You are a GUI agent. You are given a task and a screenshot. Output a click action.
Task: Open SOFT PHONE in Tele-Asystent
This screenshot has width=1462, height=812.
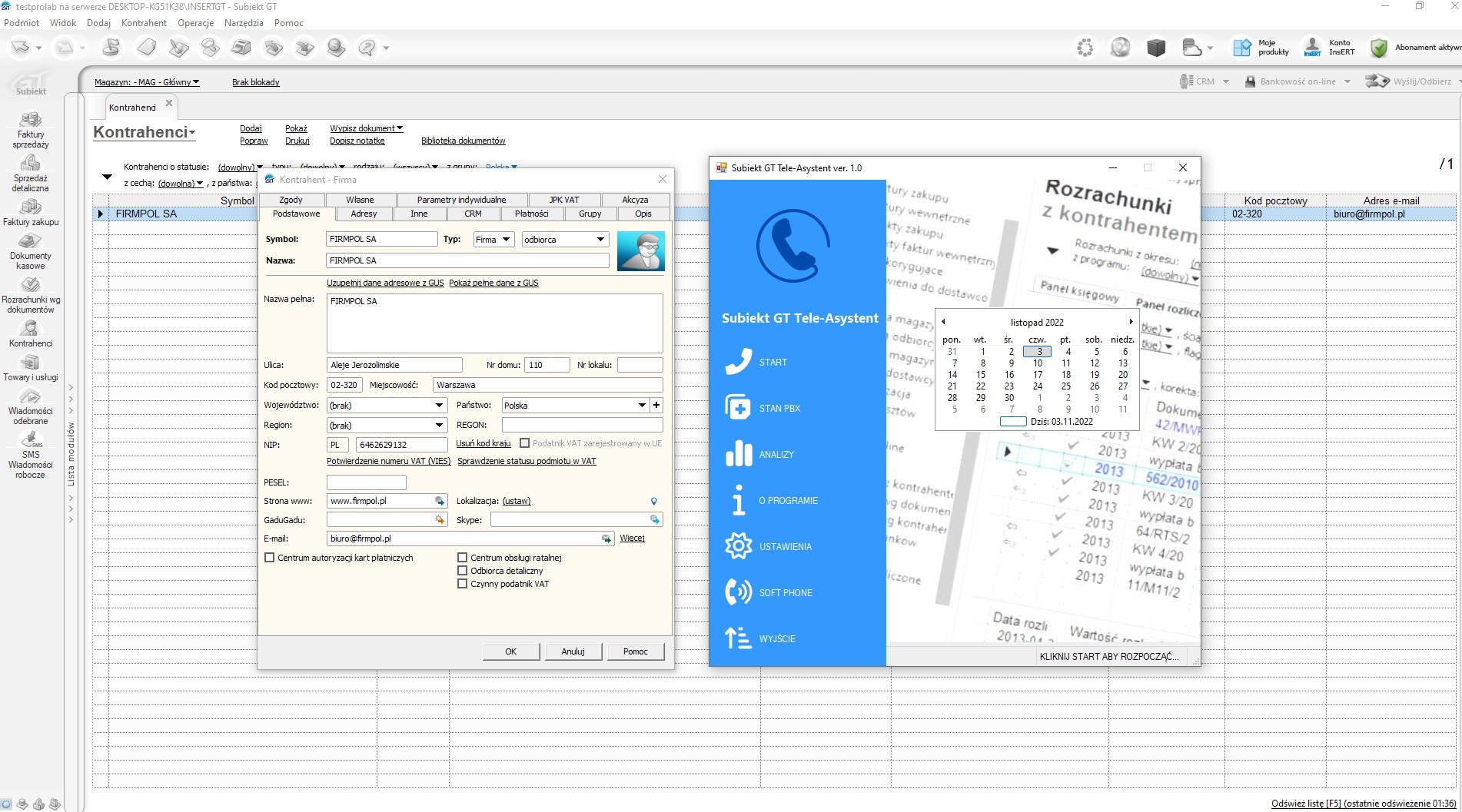pos(738,592)
